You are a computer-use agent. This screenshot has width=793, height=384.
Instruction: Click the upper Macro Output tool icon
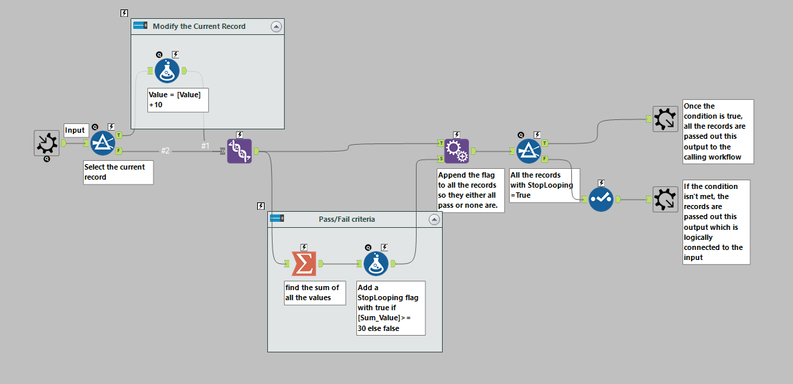pyautogui.click(x=665, y=119)
